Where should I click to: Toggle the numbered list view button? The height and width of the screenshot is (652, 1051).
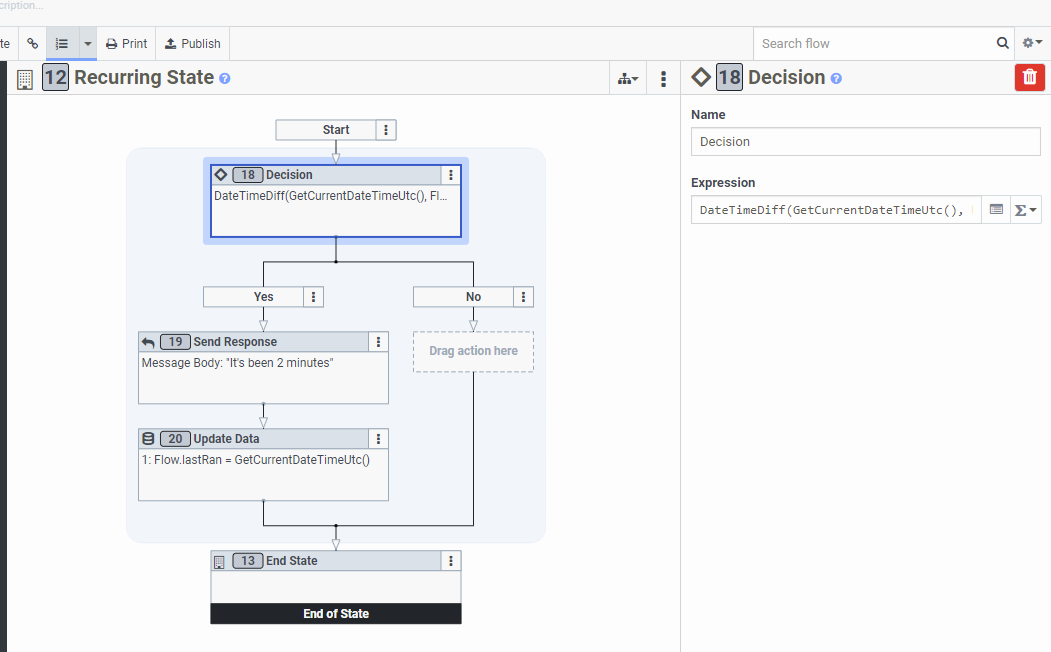point(62,44)
